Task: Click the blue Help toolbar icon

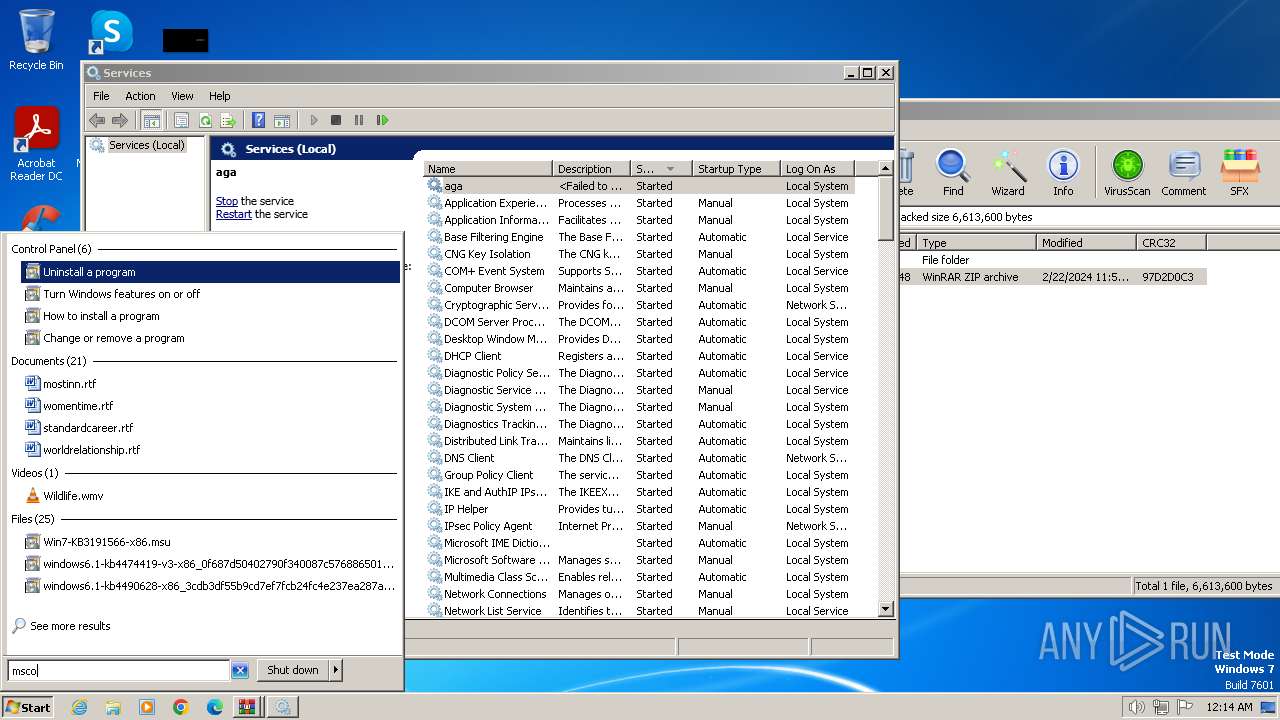Action: [258, 120]
